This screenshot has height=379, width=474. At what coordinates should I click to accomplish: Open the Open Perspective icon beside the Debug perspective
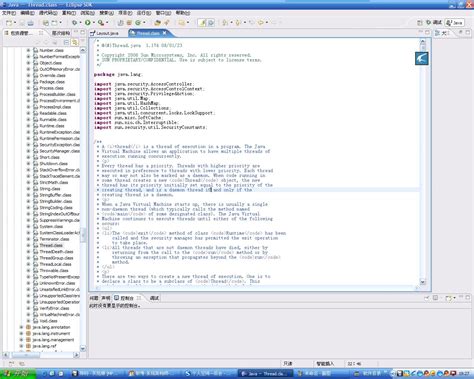420,23
